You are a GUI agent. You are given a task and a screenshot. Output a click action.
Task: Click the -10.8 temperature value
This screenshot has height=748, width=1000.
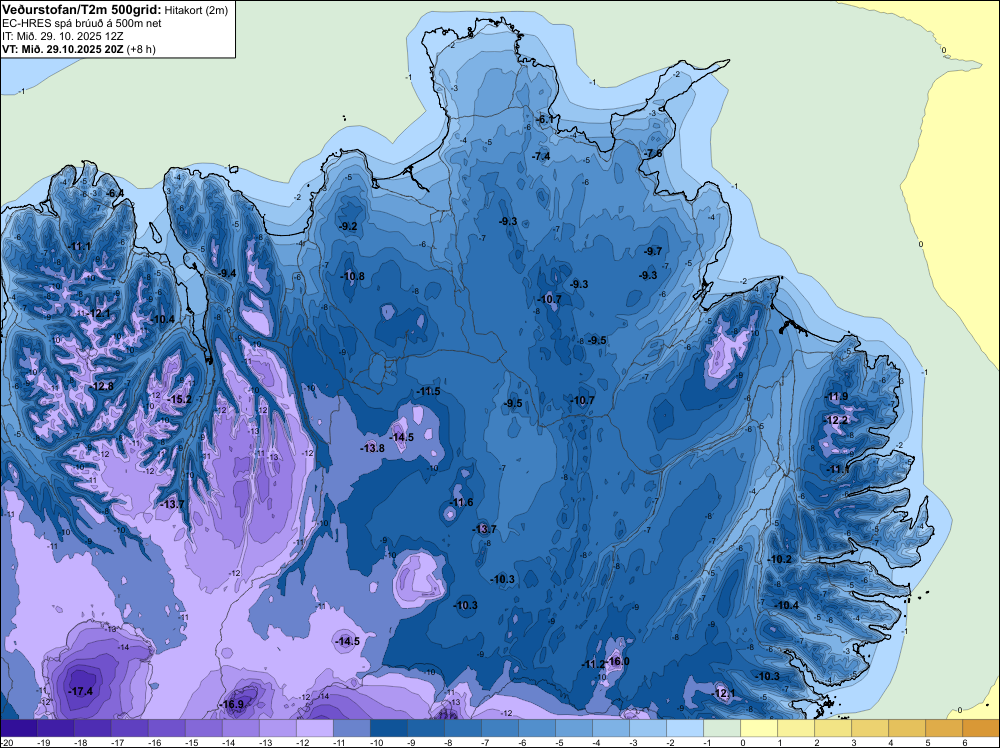coord(353,276)
